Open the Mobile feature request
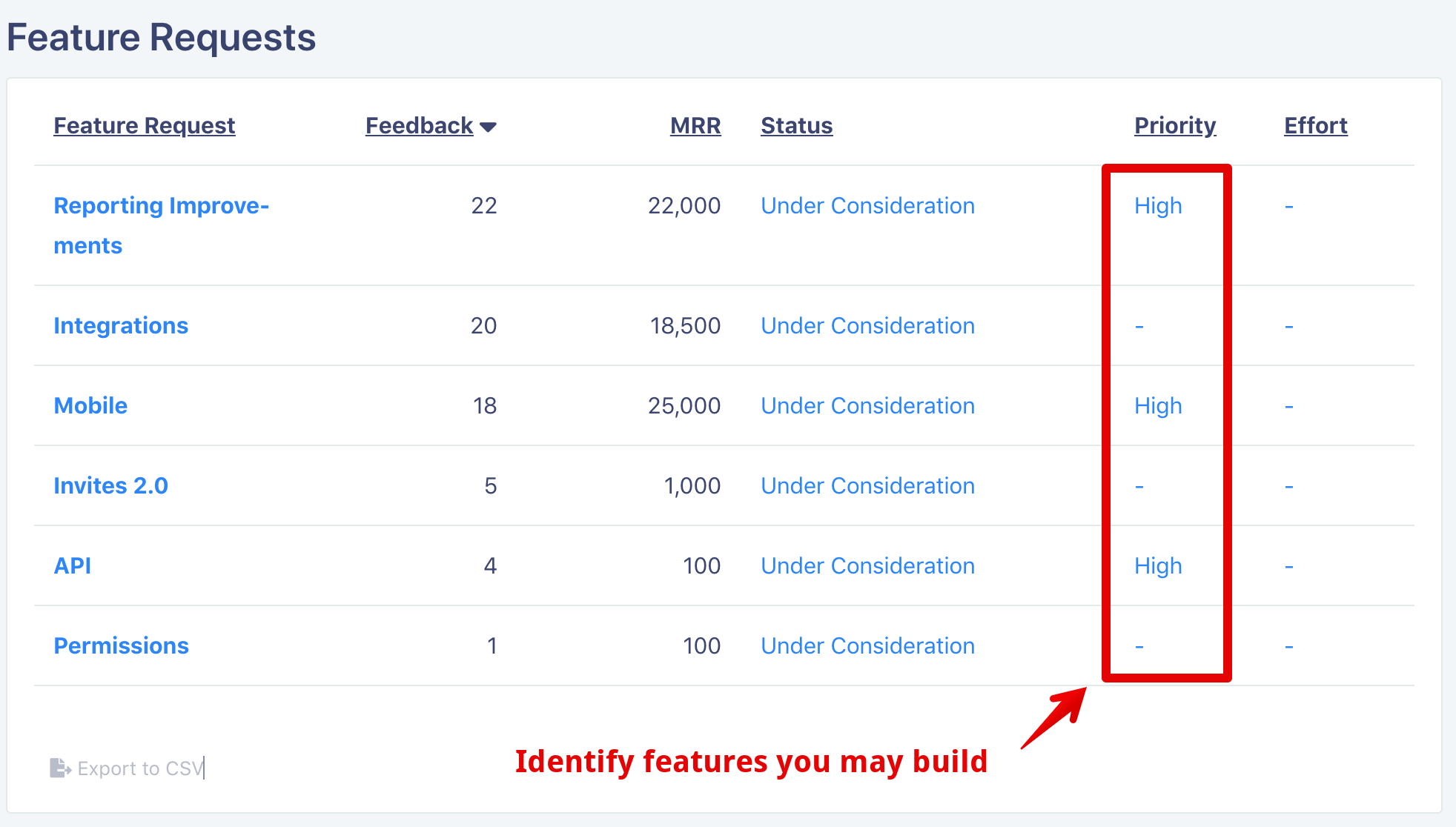This screenshot has height=827, width=1456. tap(90, 405)
